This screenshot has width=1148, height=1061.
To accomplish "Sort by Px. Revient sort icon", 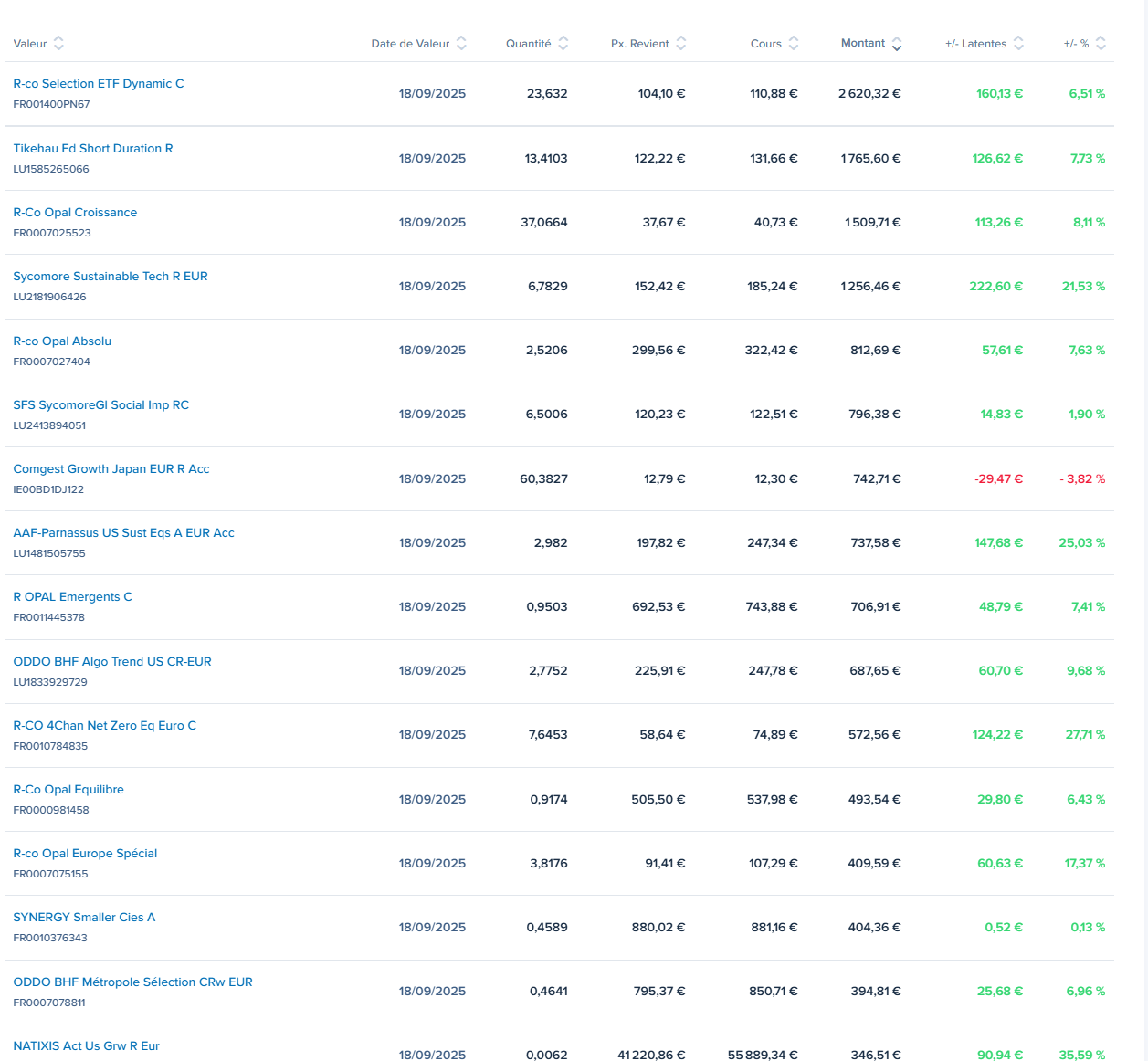I will pyautogui.click(x=680, y=43).
